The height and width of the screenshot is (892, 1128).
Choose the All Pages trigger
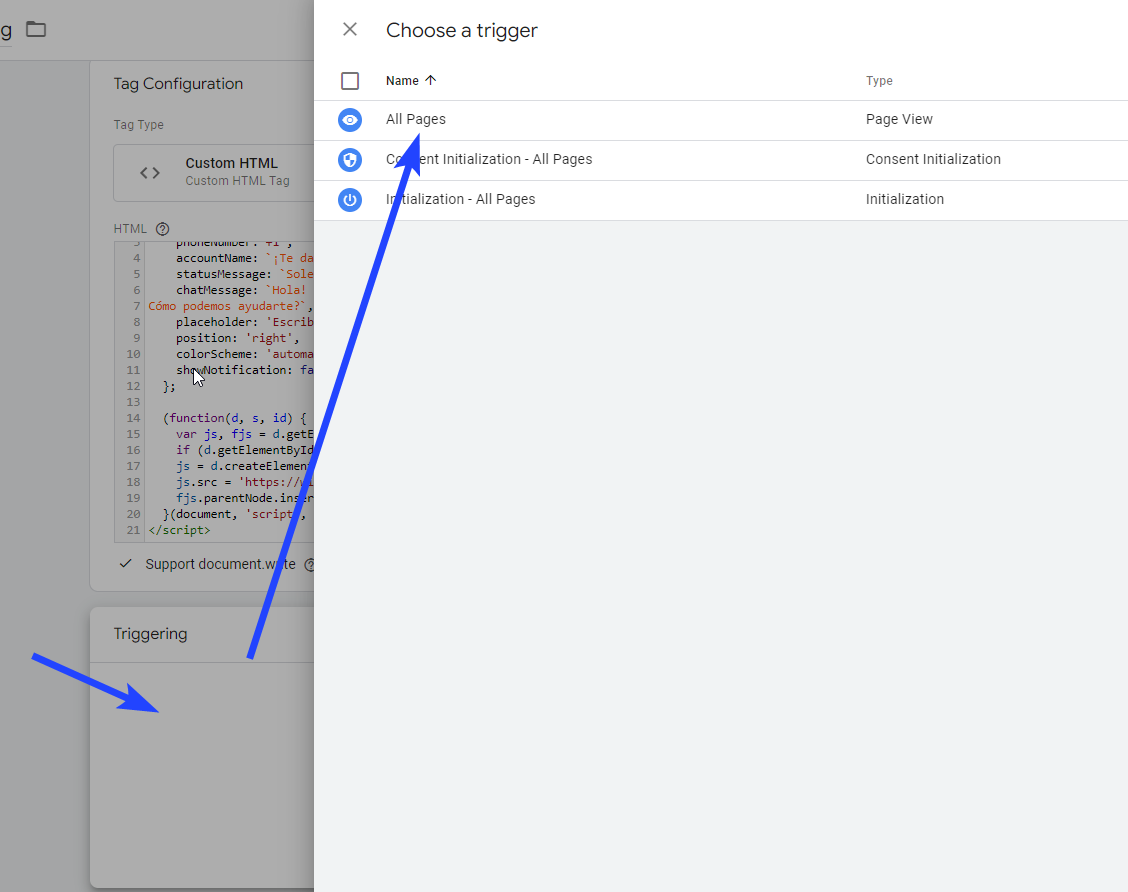[416, 119]
